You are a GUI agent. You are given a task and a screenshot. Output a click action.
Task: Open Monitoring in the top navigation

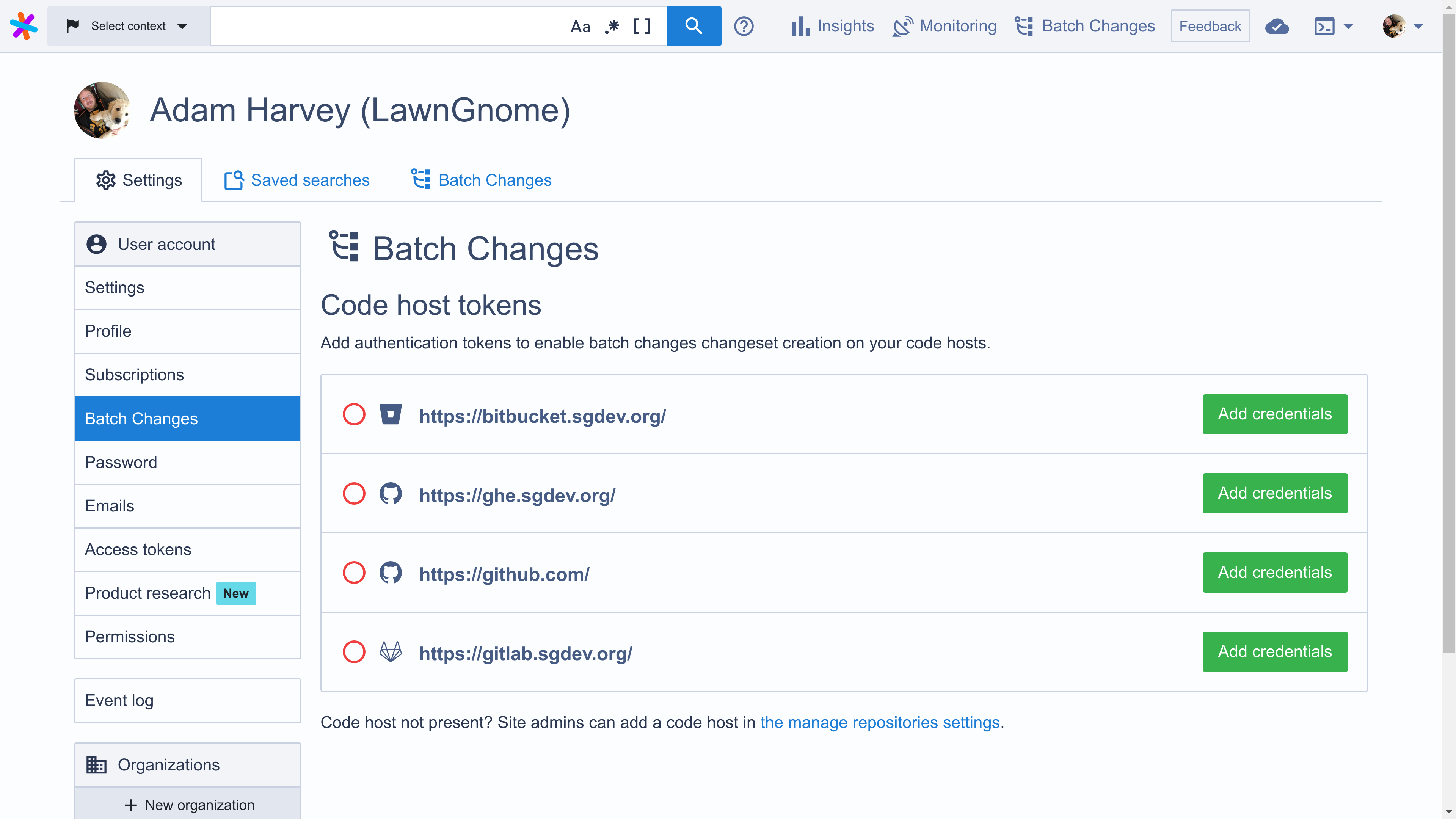[x=945, y=26]
